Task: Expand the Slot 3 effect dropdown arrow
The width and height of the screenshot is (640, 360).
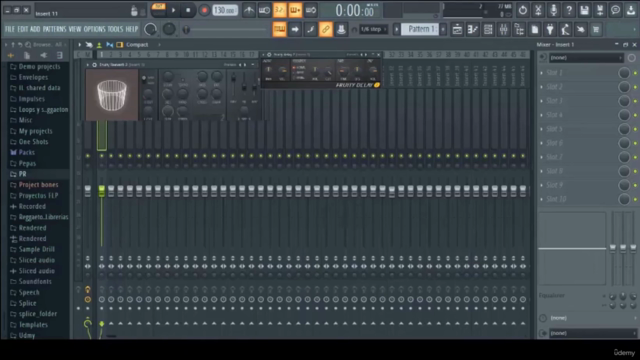Action: click(x=542, y=101)
